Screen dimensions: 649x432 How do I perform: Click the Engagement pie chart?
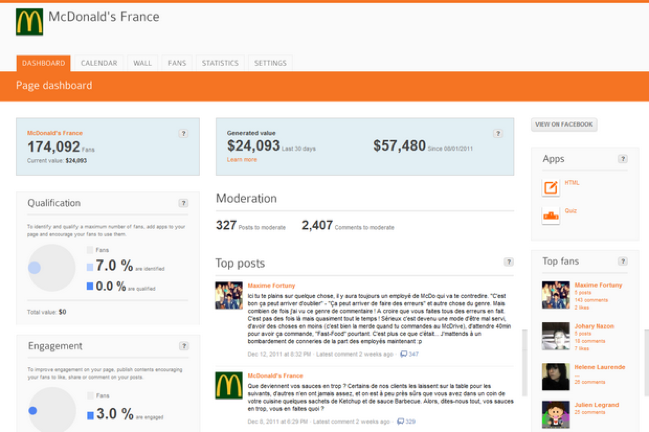[52, 410]
